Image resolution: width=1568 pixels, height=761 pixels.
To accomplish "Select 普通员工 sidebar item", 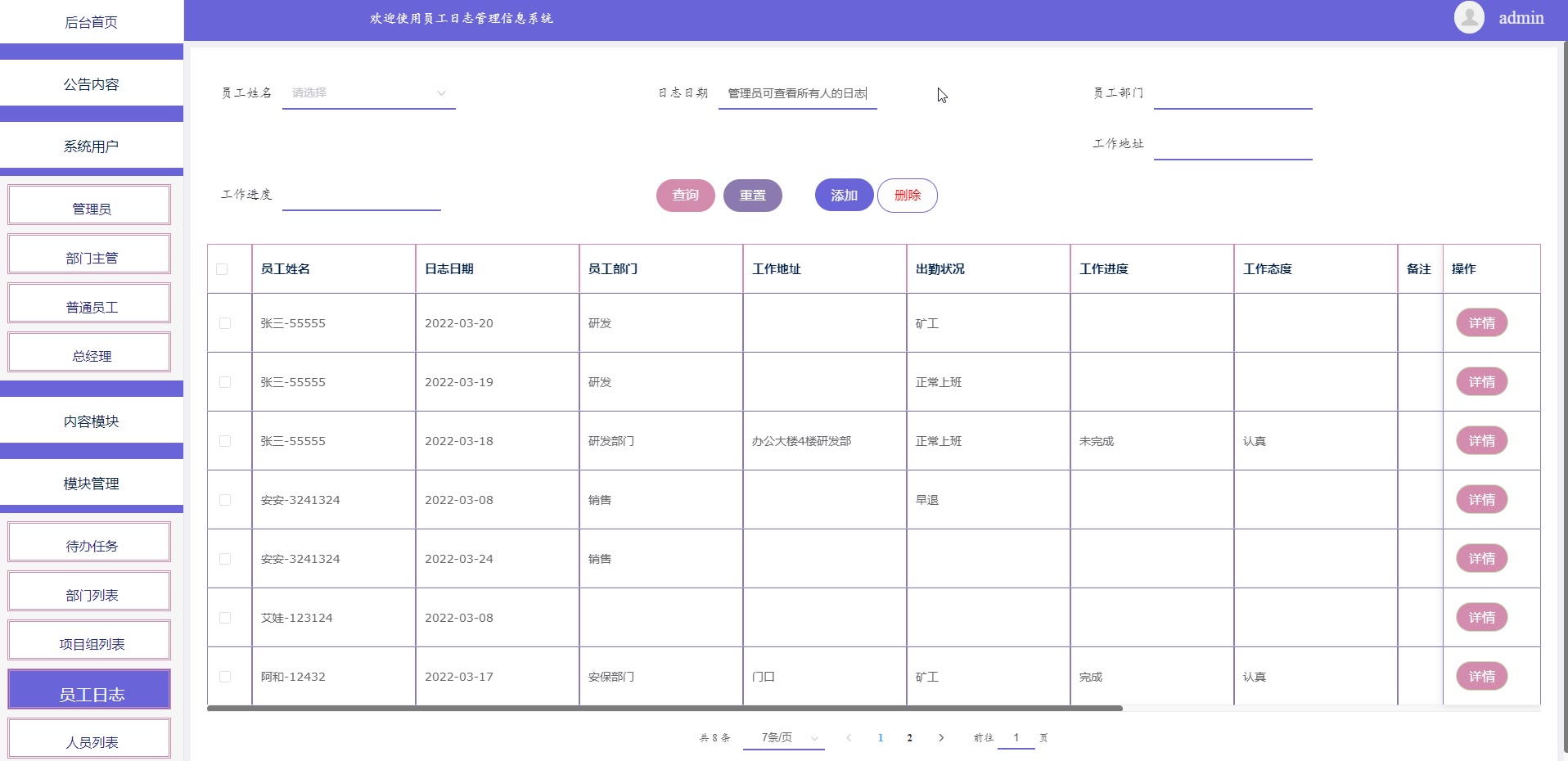I will pos(89,303).
